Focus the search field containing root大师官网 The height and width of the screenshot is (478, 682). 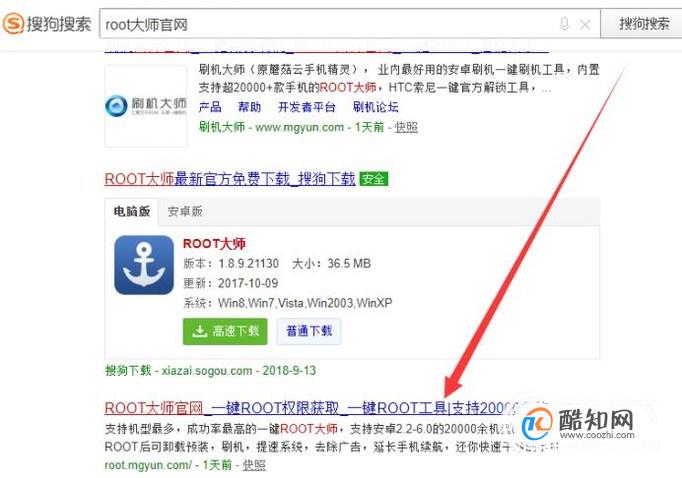click(349, 24)
